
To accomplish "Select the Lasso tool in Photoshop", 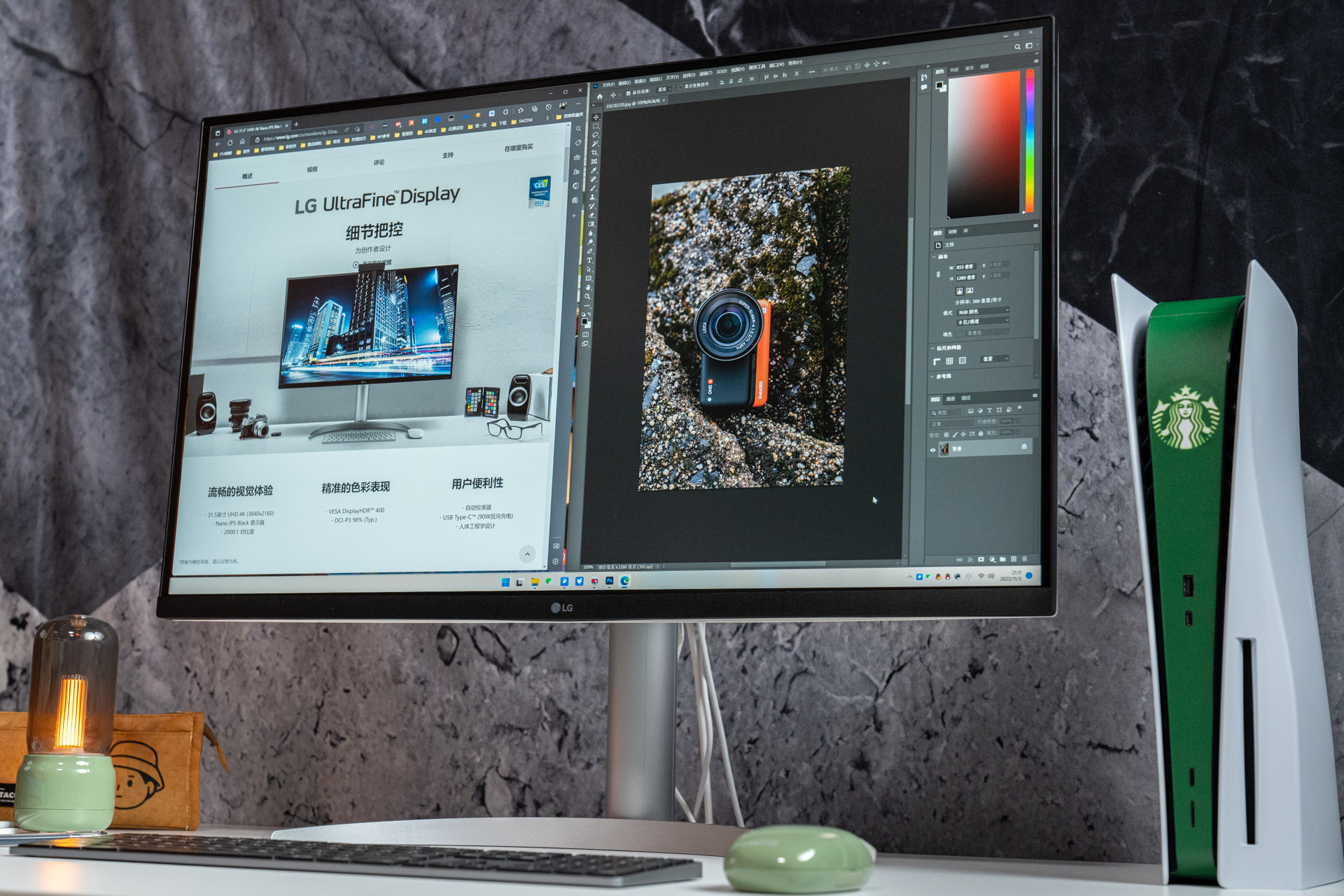I will click(595, 134).
